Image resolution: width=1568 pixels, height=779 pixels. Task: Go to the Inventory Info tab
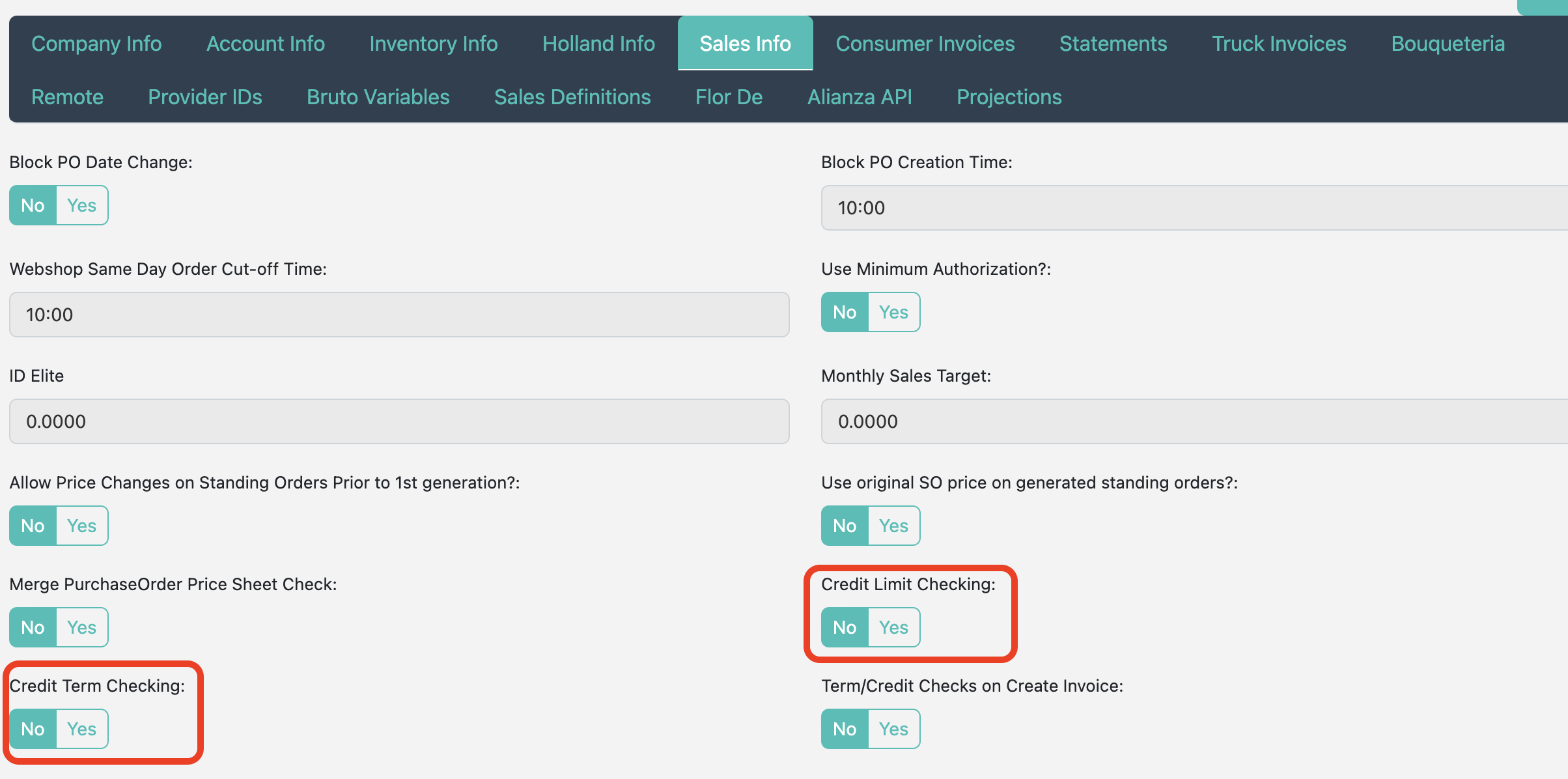click(434, 44)
